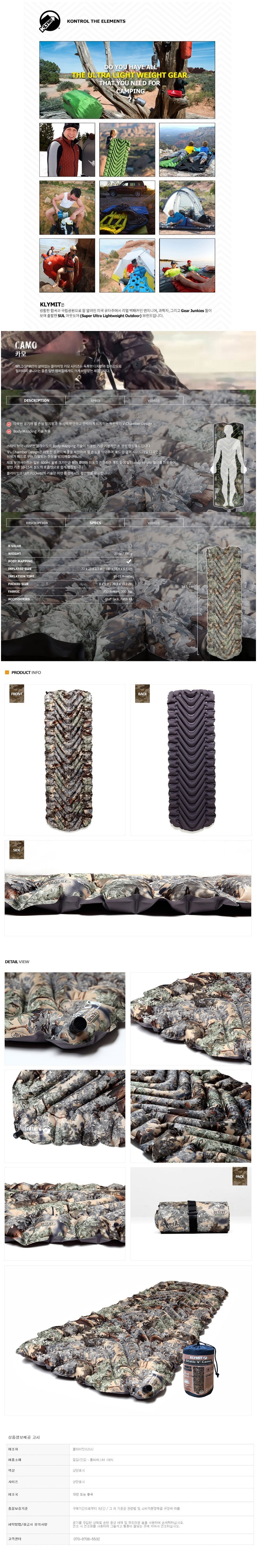This screenshot has width=259, height=1568.
Task: Click orange square beside PRODUCT INFO heading
Action: 7,673
